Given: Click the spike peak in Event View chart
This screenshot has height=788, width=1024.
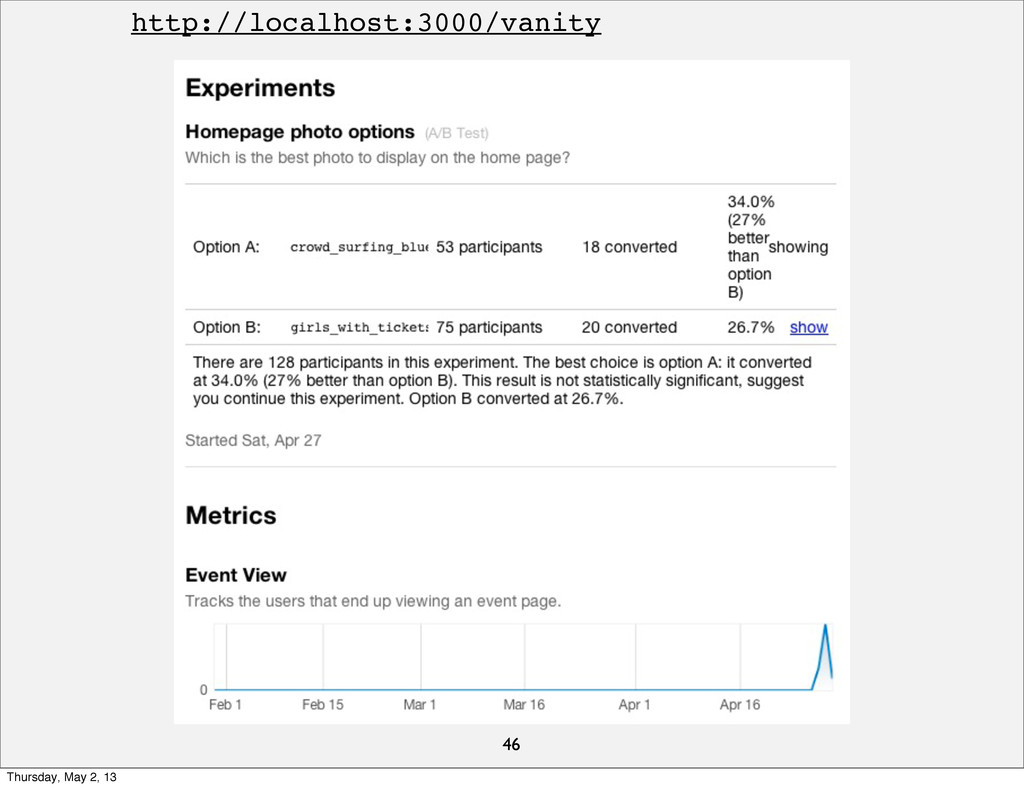Looking at the screenshot, I should [825, 626].
